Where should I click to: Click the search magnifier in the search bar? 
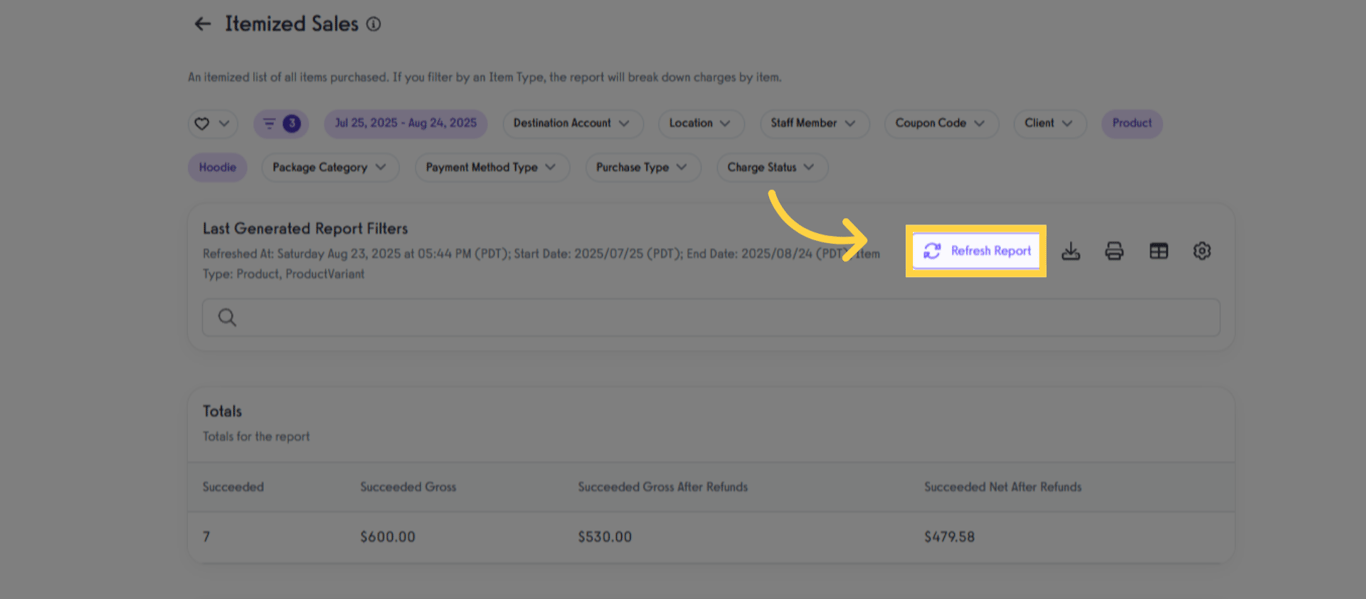coord(227,317)
